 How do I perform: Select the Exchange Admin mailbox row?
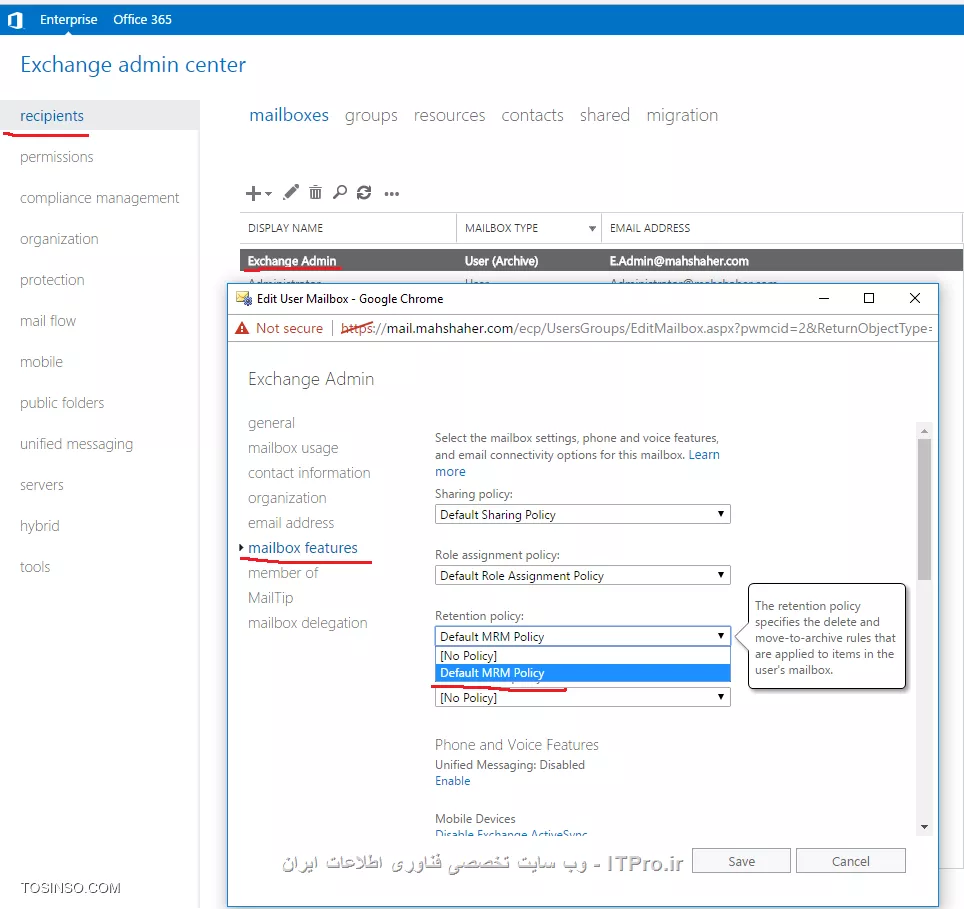[x=601, y=261]
